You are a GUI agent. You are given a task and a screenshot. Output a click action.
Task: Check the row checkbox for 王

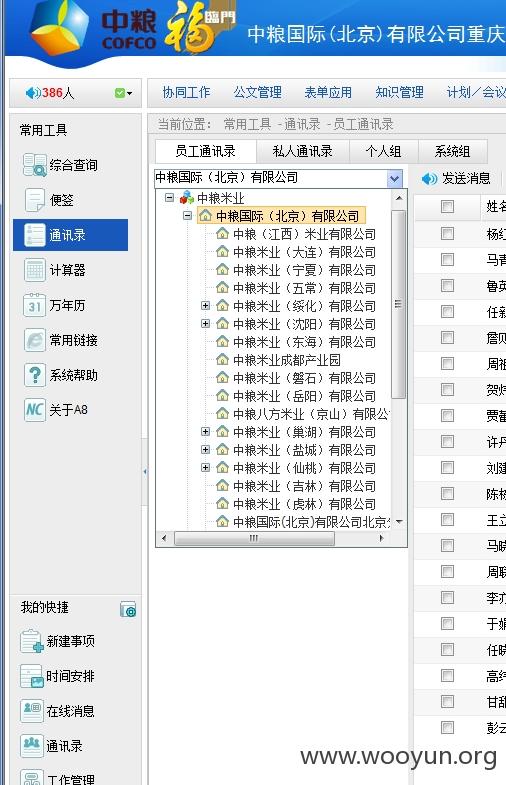click(447, 520)
